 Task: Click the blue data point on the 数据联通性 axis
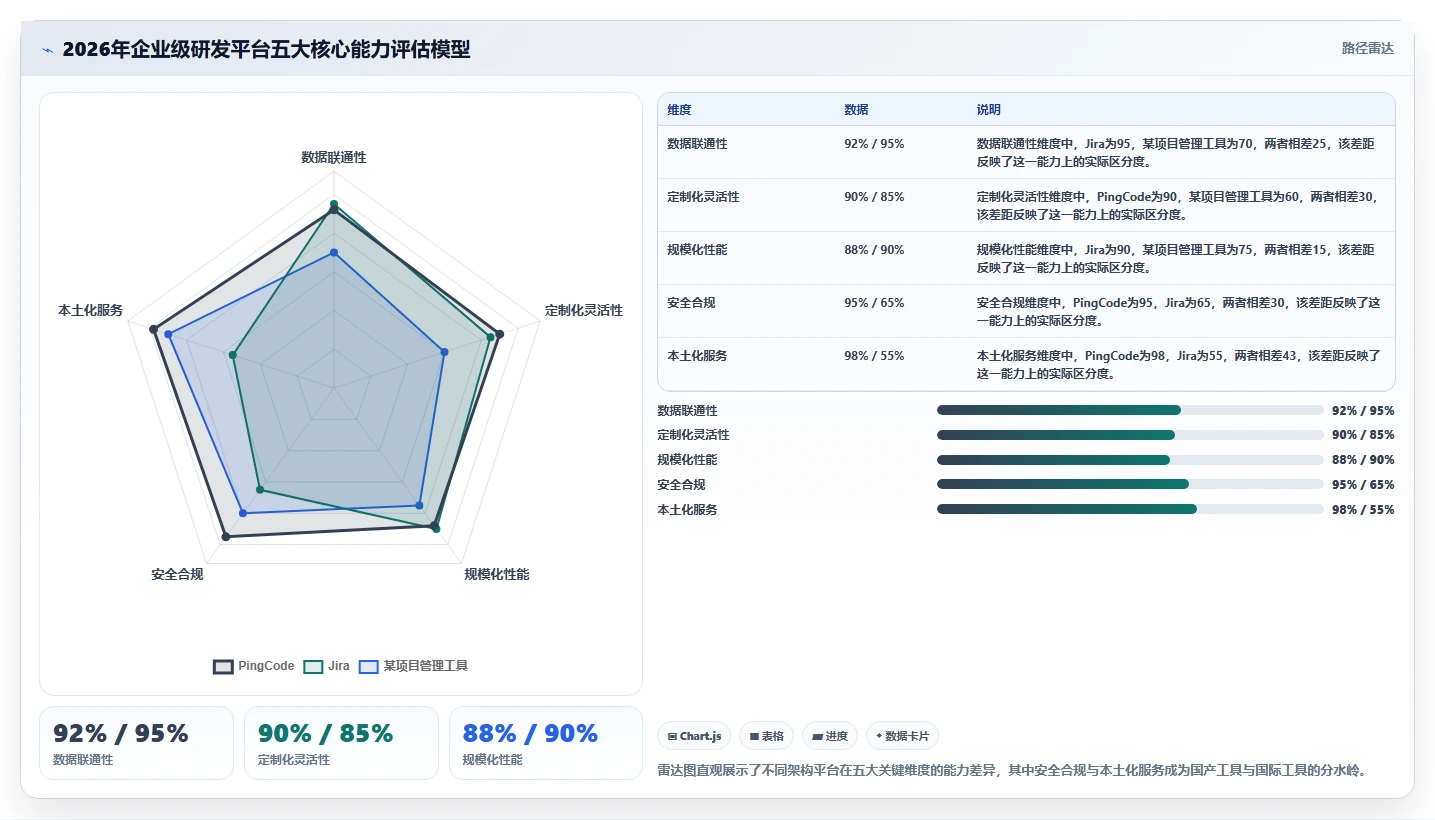[x=334, y=253]
